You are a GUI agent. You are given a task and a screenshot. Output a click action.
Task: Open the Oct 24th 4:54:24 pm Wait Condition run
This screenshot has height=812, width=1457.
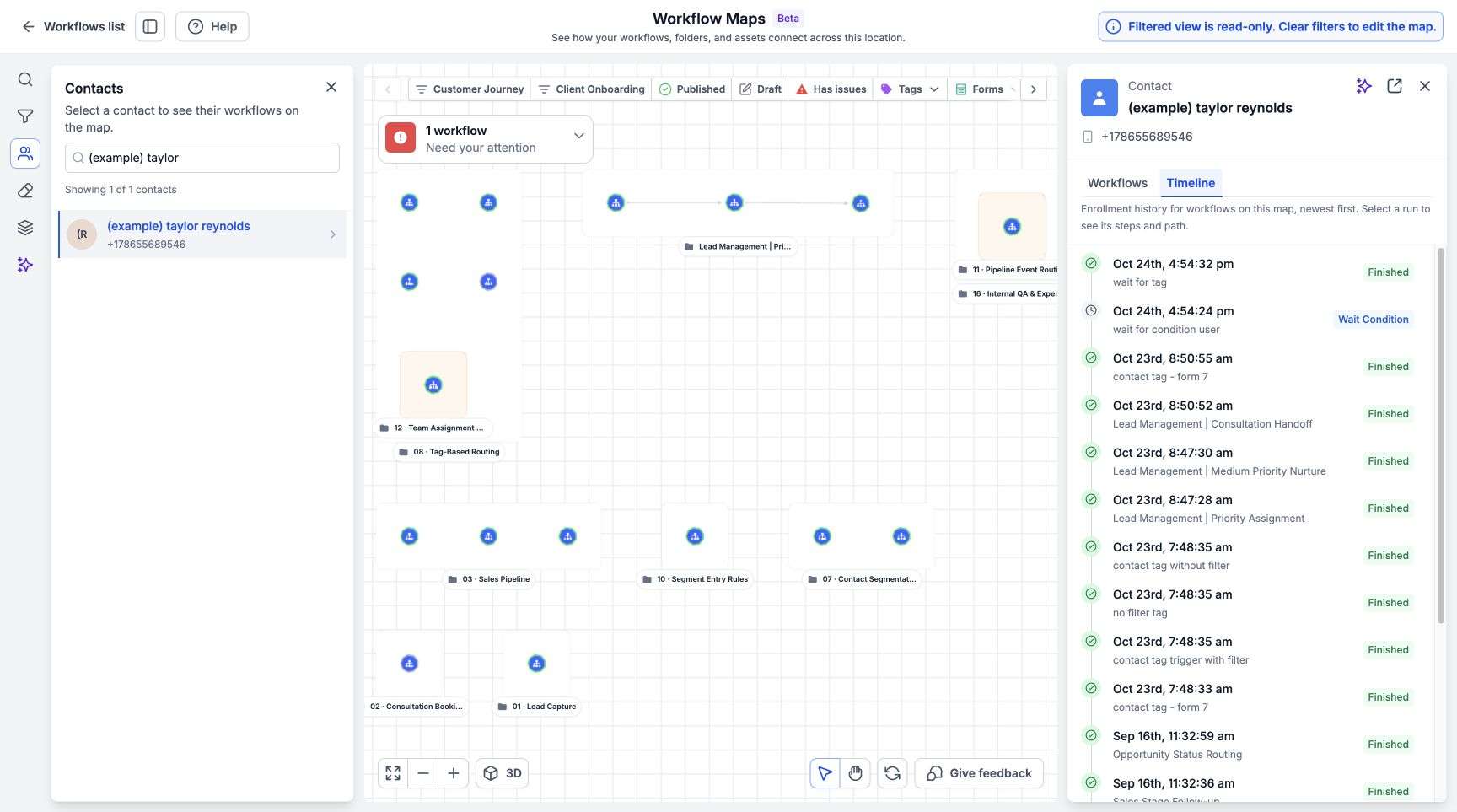click(1250, 320)
